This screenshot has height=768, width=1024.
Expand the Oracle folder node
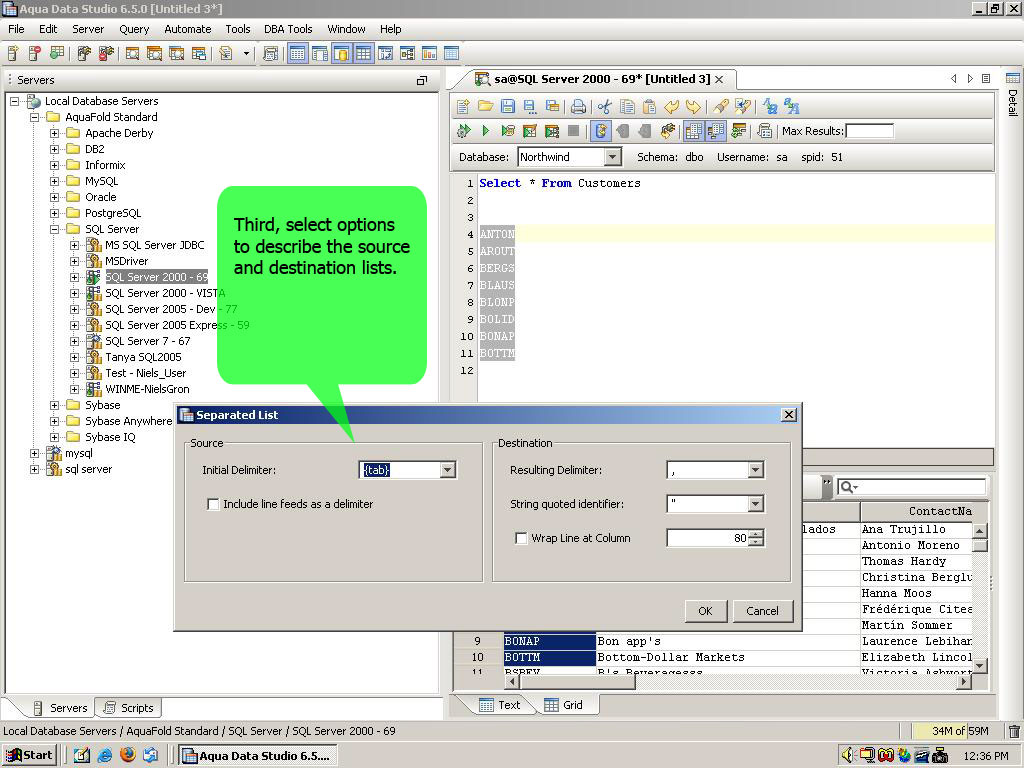point(55,197)
